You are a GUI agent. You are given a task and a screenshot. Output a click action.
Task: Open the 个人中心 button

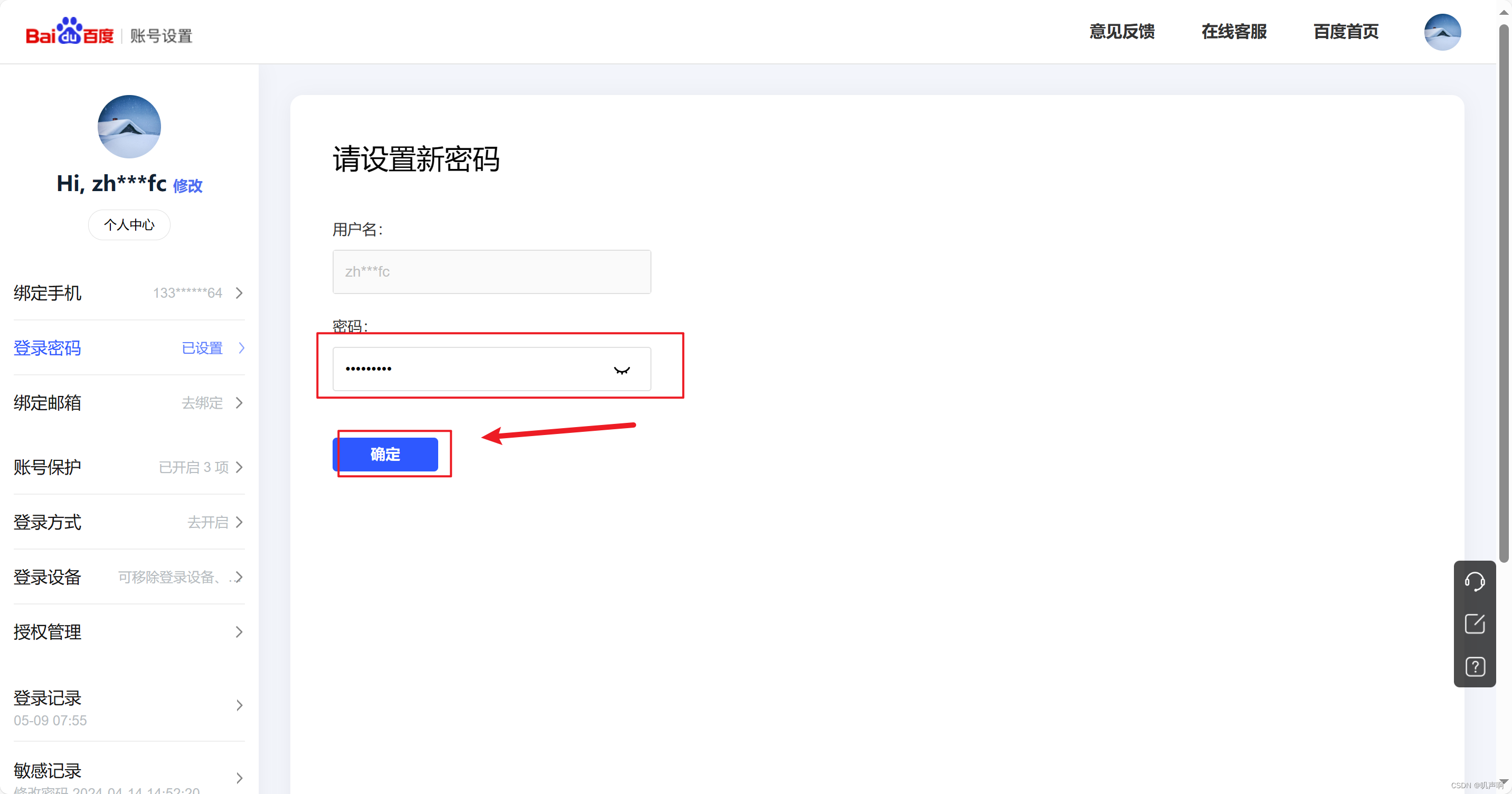[129, 225]
